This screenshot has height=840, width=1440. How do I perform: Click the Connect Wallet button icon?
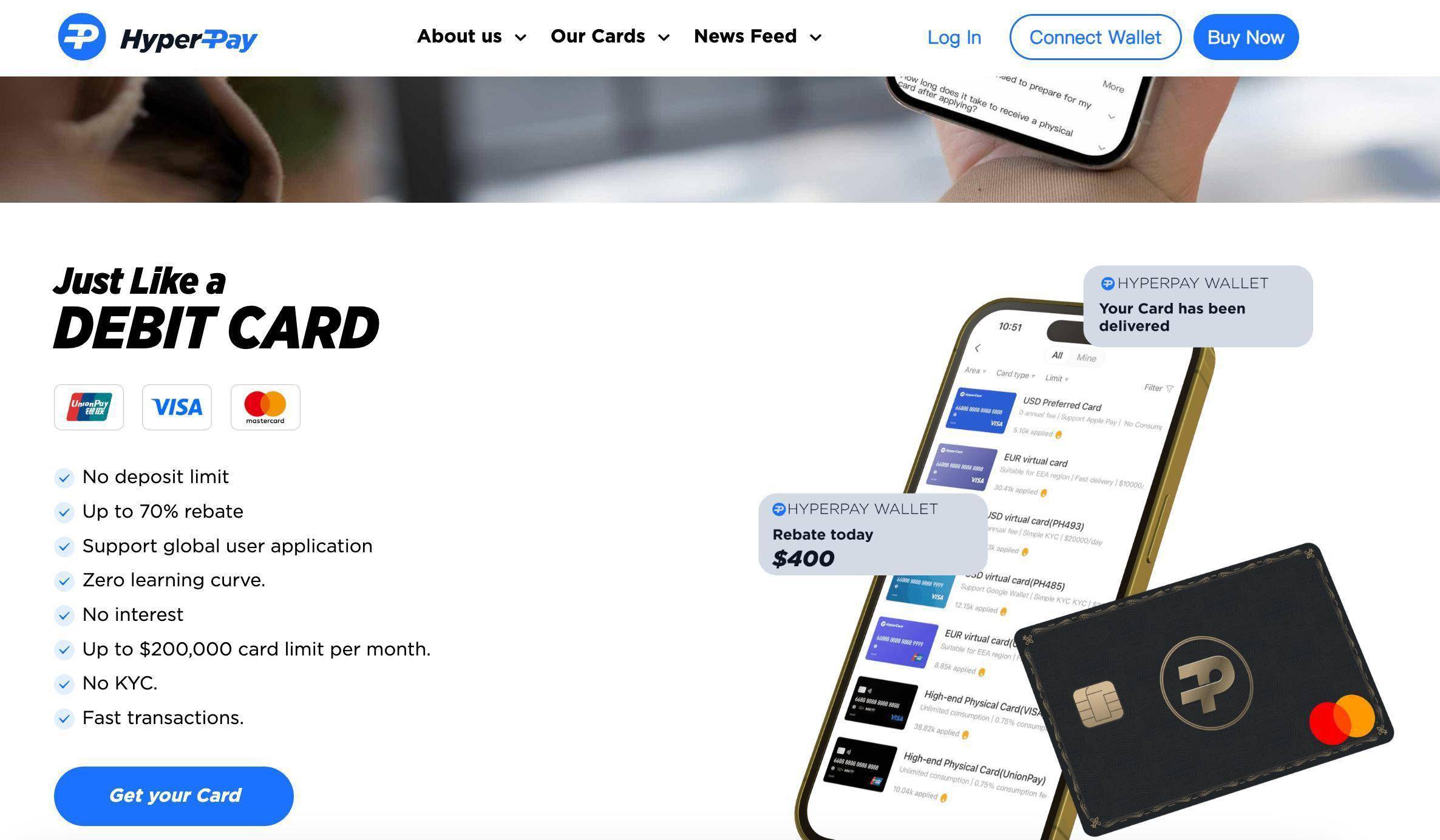1095,36
